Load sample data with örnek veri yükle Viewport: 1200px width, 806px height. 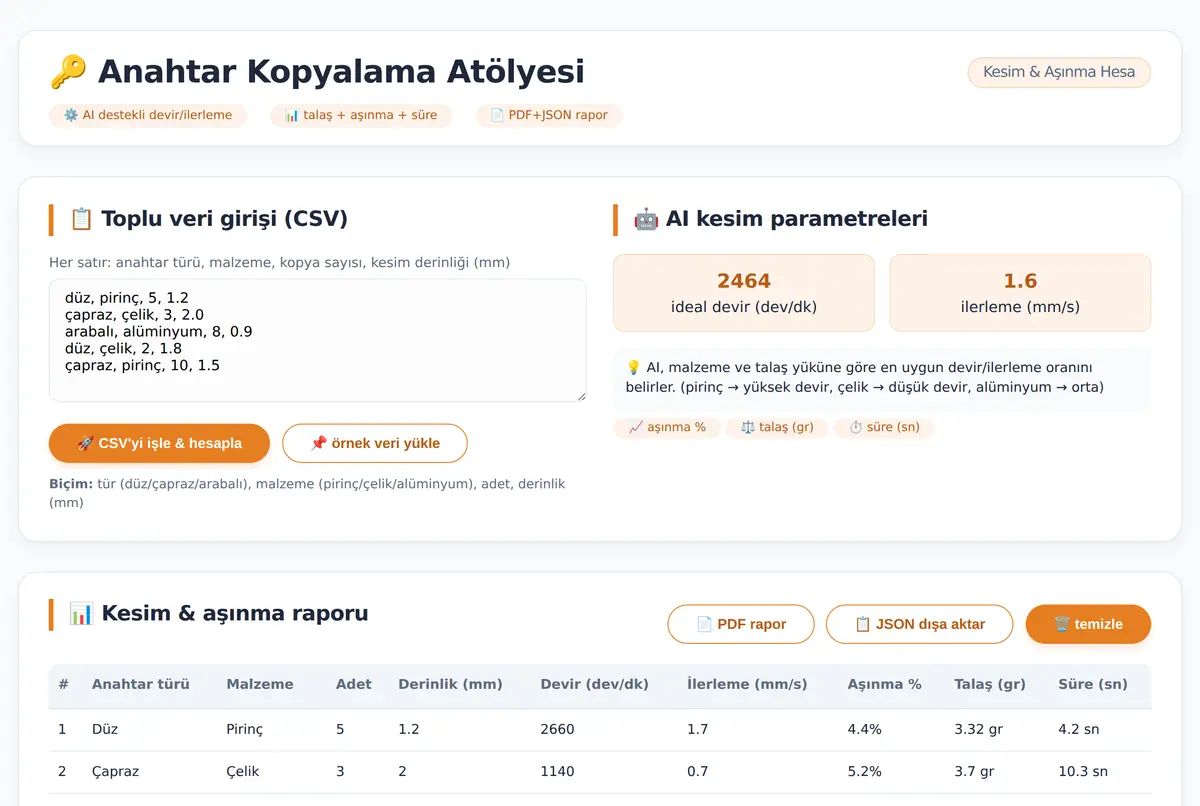coord(375,443)
